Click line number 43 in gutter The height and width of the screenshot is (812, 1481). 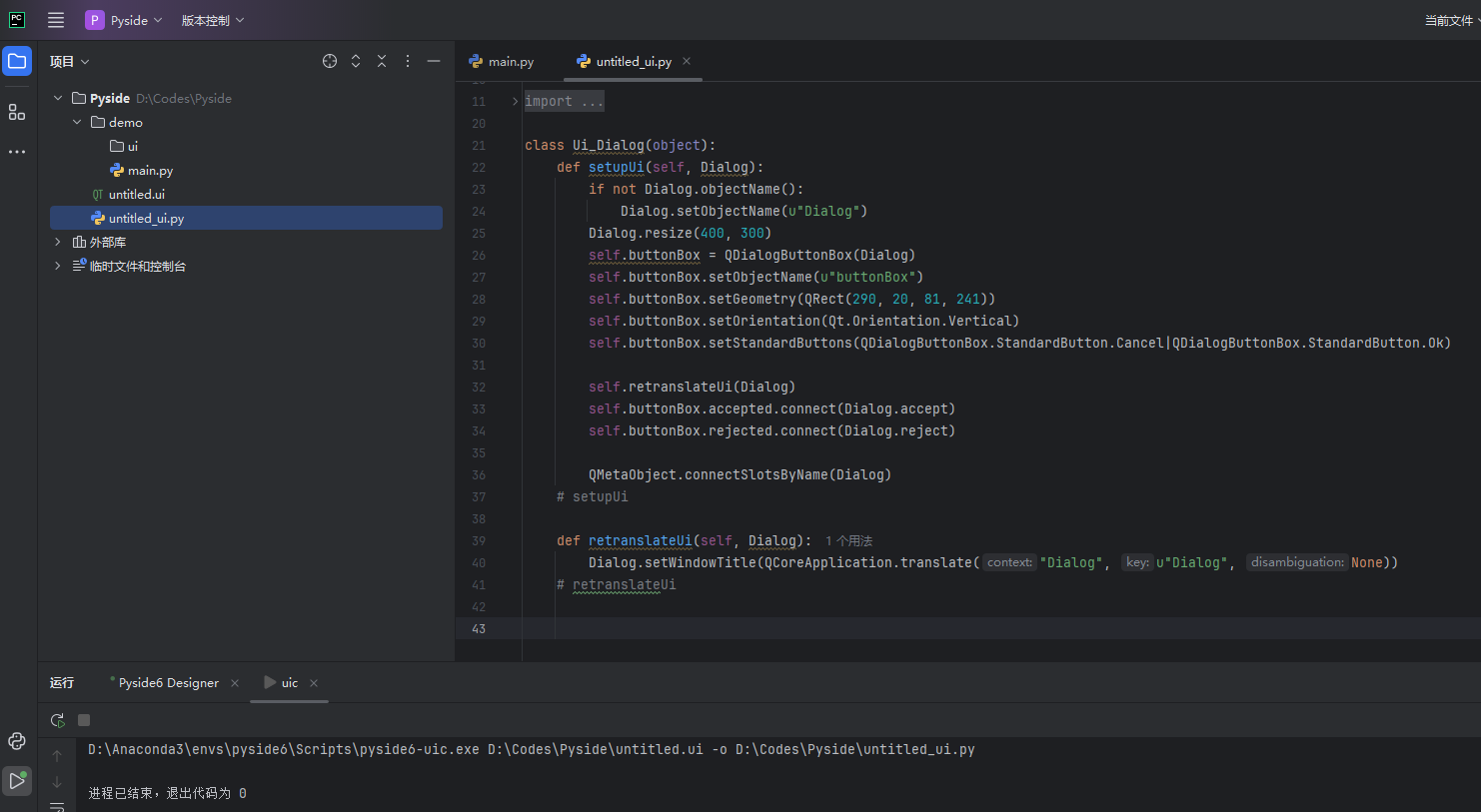coord(479,628)
